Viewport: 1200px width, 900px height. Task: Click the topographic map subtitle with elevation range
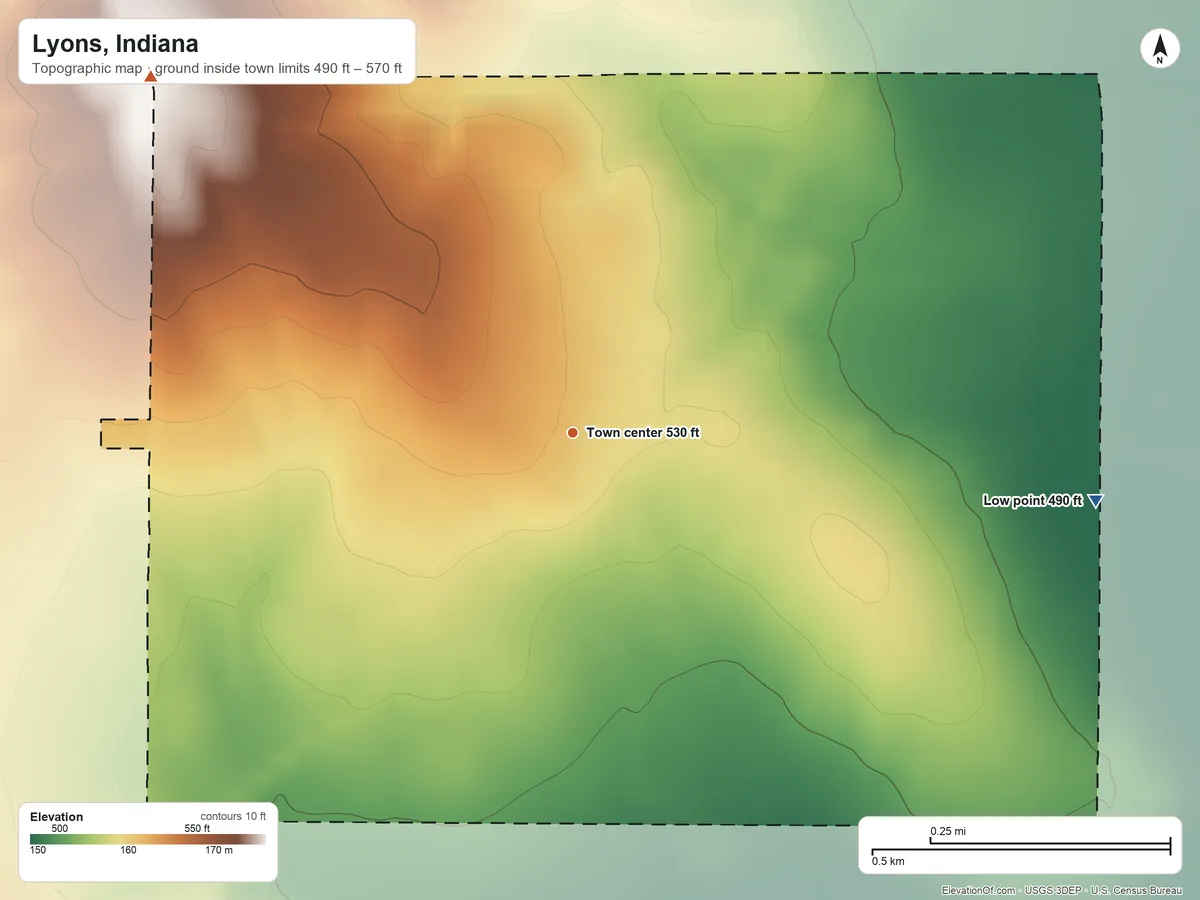pos(217,69)
